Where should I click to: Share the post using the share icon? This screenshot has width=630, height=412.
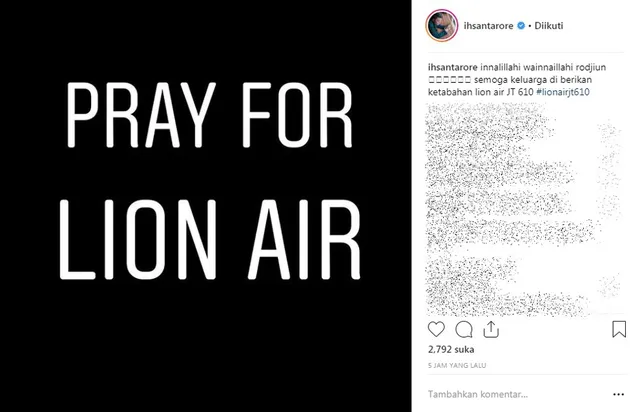click(491, 329)
